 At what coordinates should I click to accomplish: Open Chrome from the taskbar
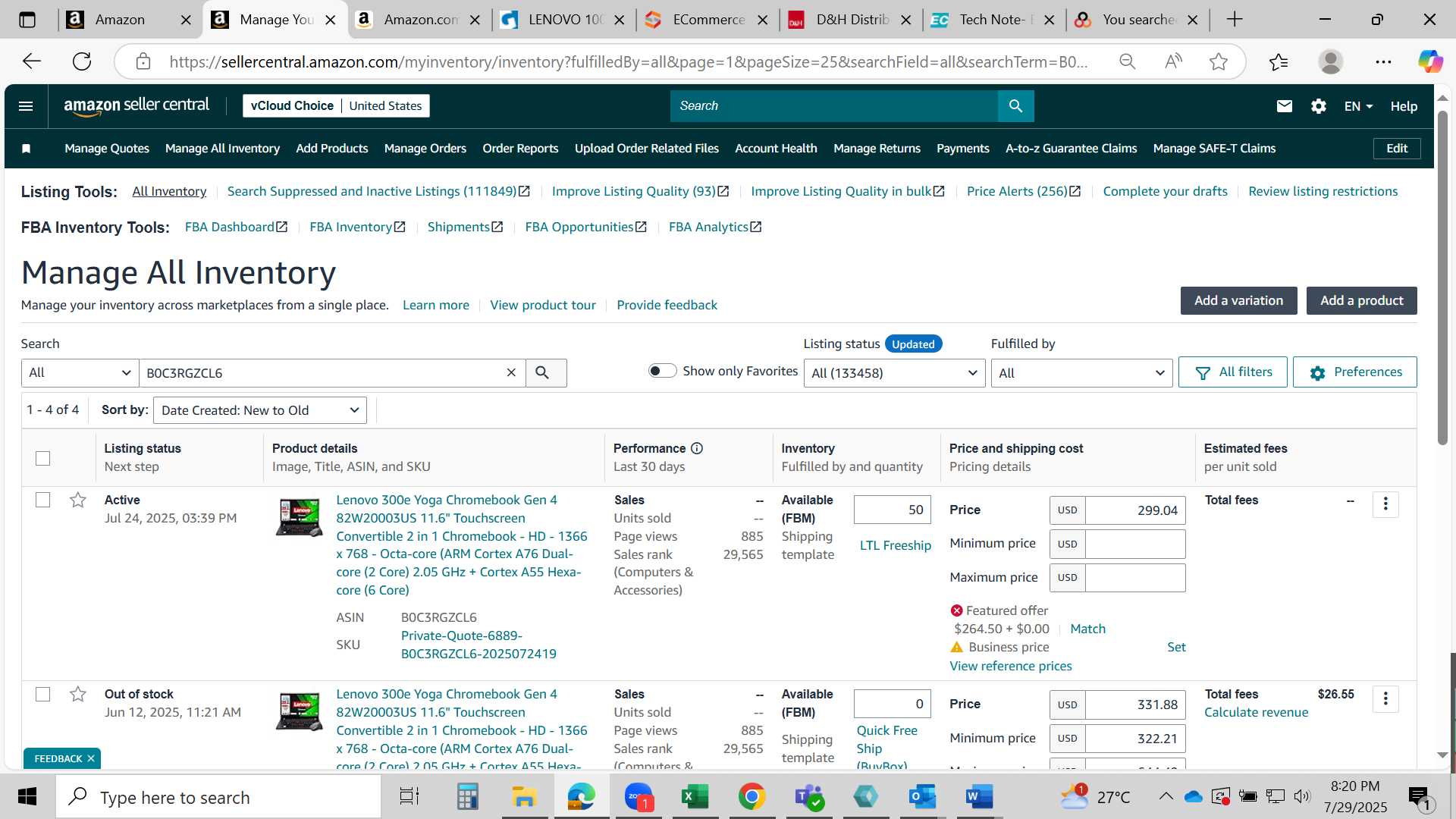click(x=752, y=796)
